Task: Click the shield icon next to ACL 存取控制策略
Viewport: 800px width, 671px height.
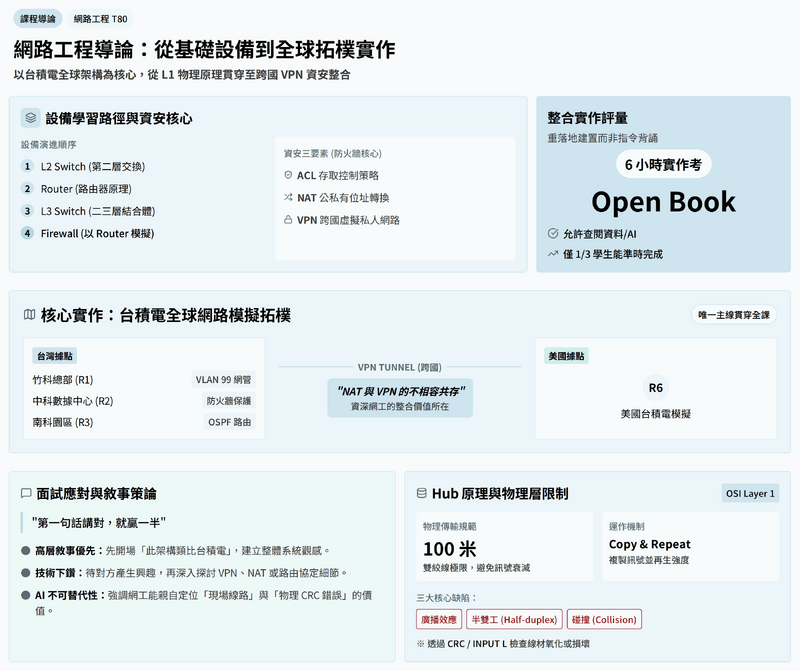Action: (288, 175)
